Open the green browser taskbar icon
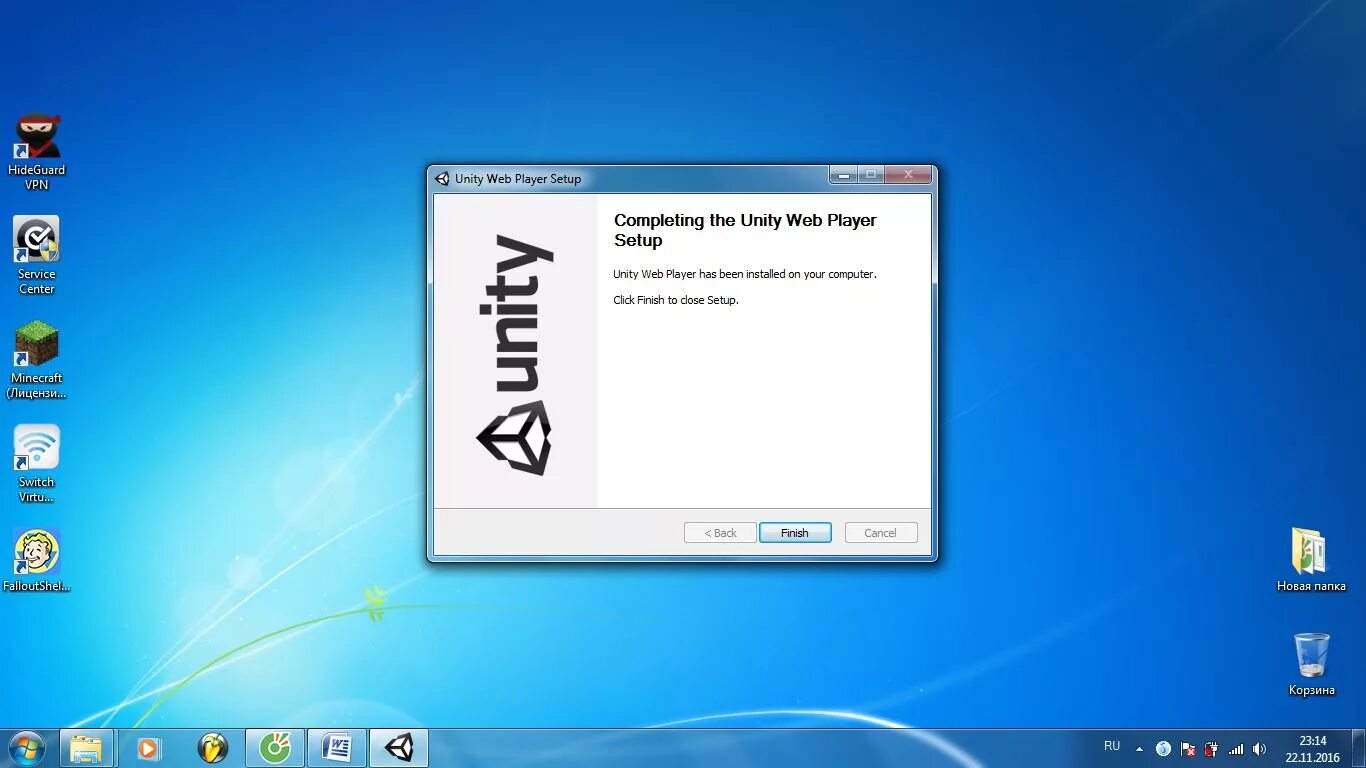This screenshot has width=1366, height=768. pyautogui.click(x=275, y=748)
